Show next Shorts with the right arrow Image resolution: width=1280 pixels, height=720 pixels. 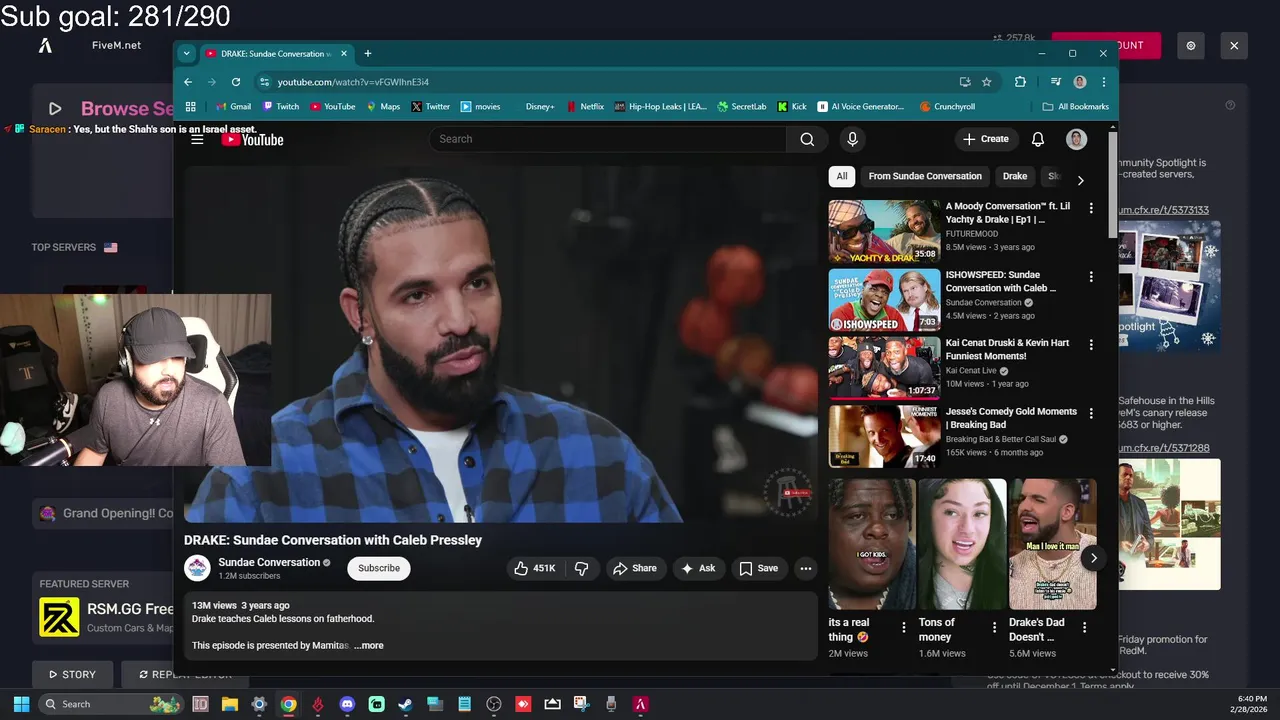click(x=1093, y=558)
